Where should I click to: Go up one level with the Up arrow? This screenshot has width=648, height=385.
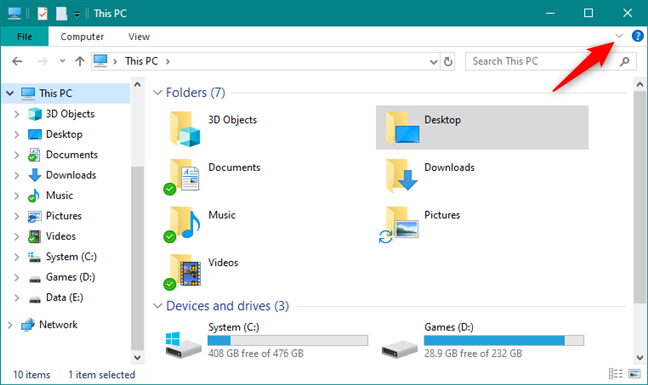(80, 62)
